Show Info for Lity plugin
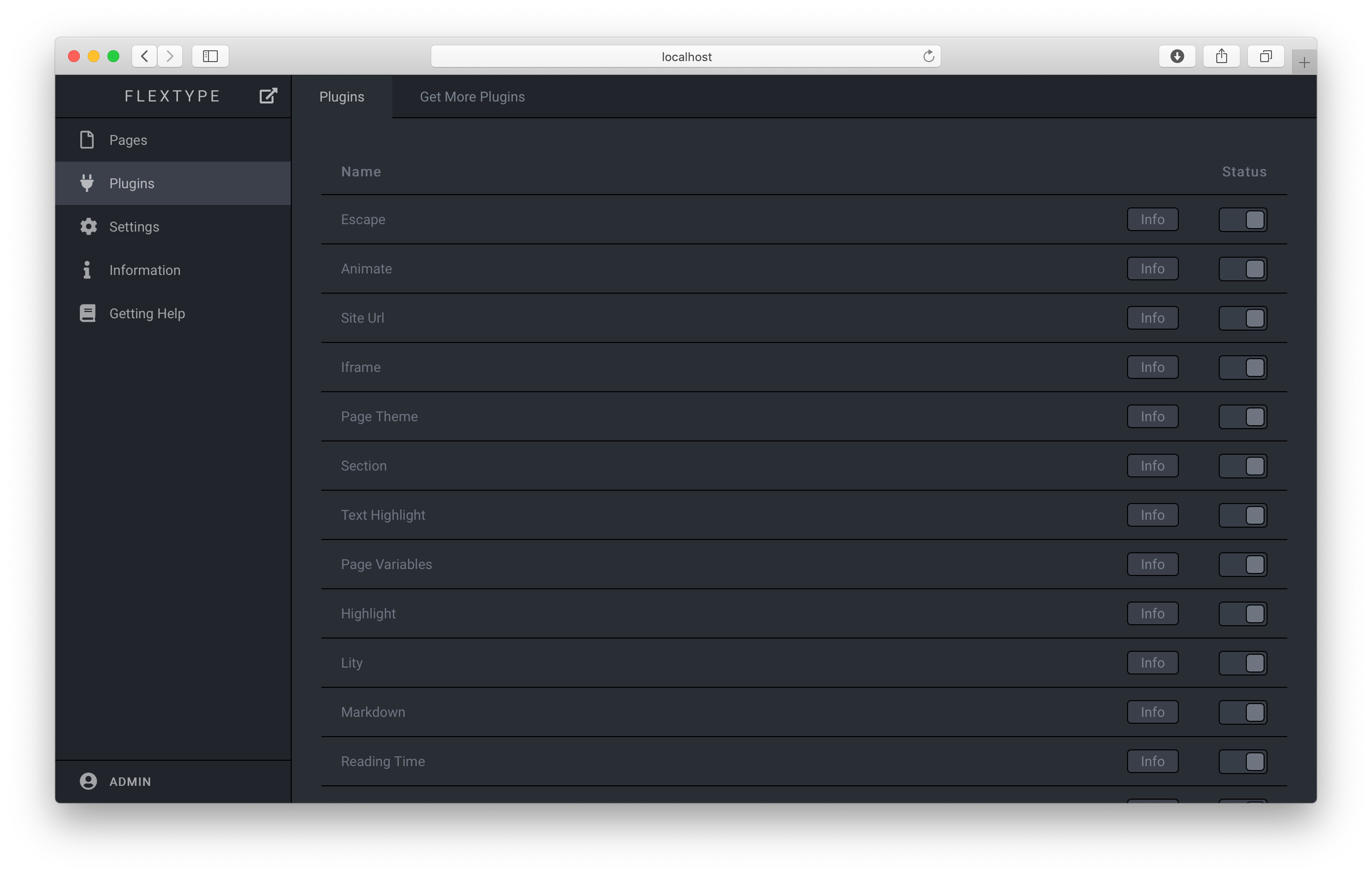The width and height of the screenshot is (1372, 876). pos(1152,663)
